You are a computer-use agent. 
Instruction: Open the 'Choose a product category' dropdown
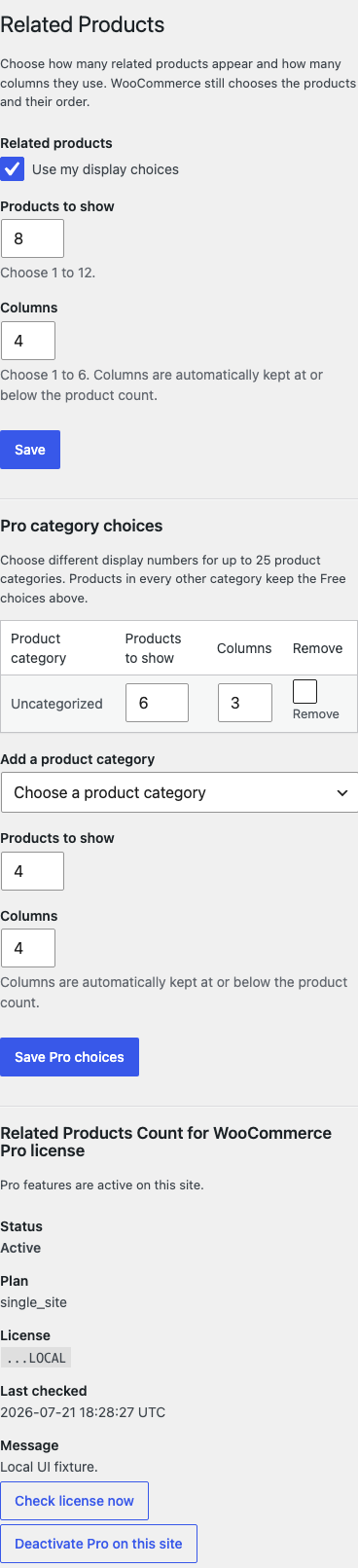tap(179, 792)
